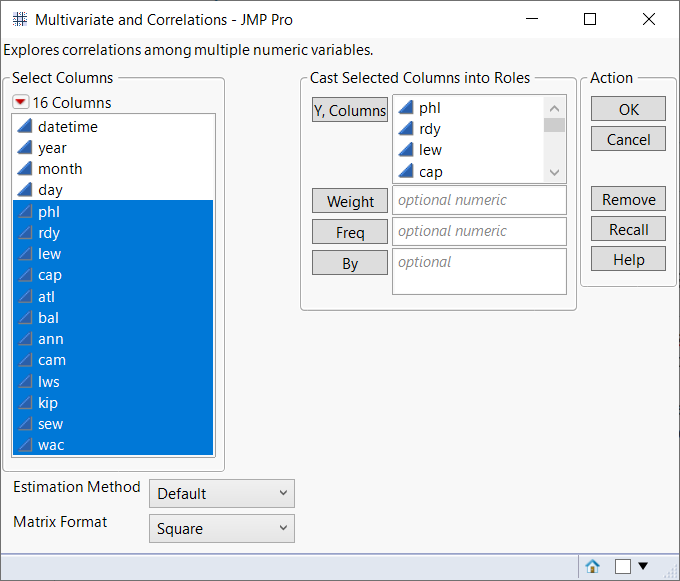This screenshot has height=581, width=680.
Task: Click the blue icon beside year column
Action: pyautogui.click(x=24, y=148)
